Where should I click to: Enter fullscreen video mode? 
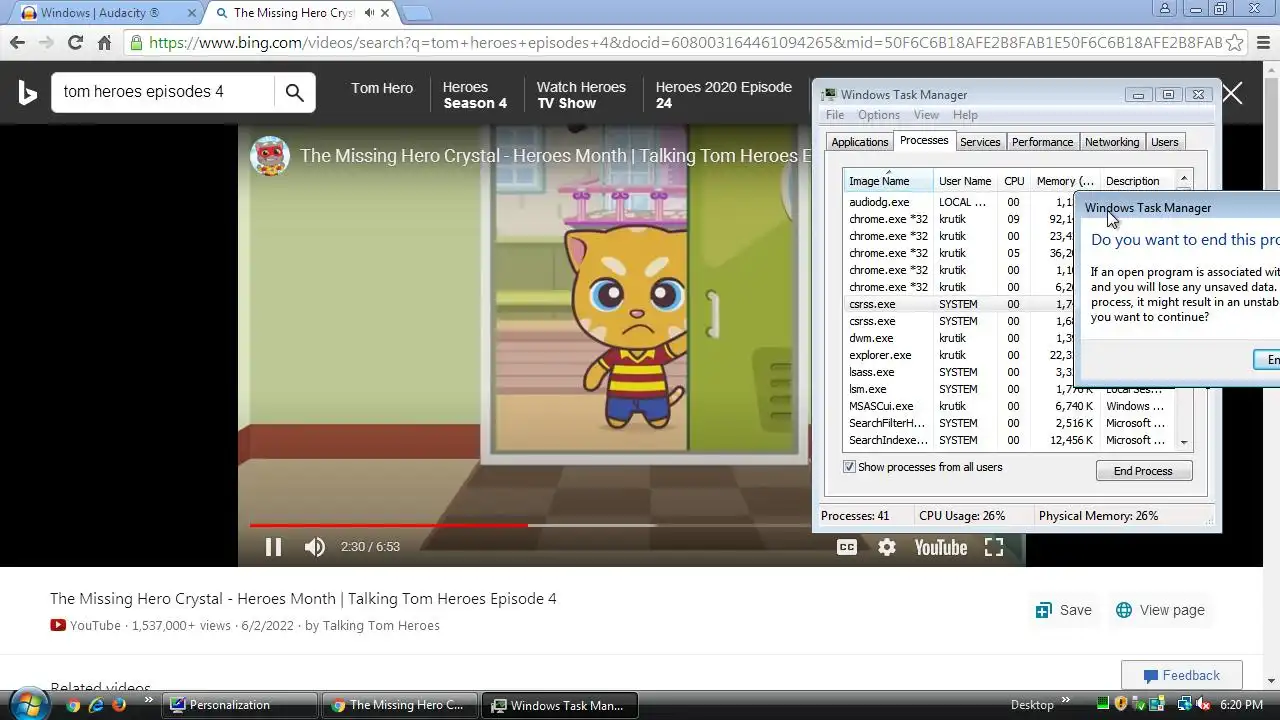click(994, 547)
